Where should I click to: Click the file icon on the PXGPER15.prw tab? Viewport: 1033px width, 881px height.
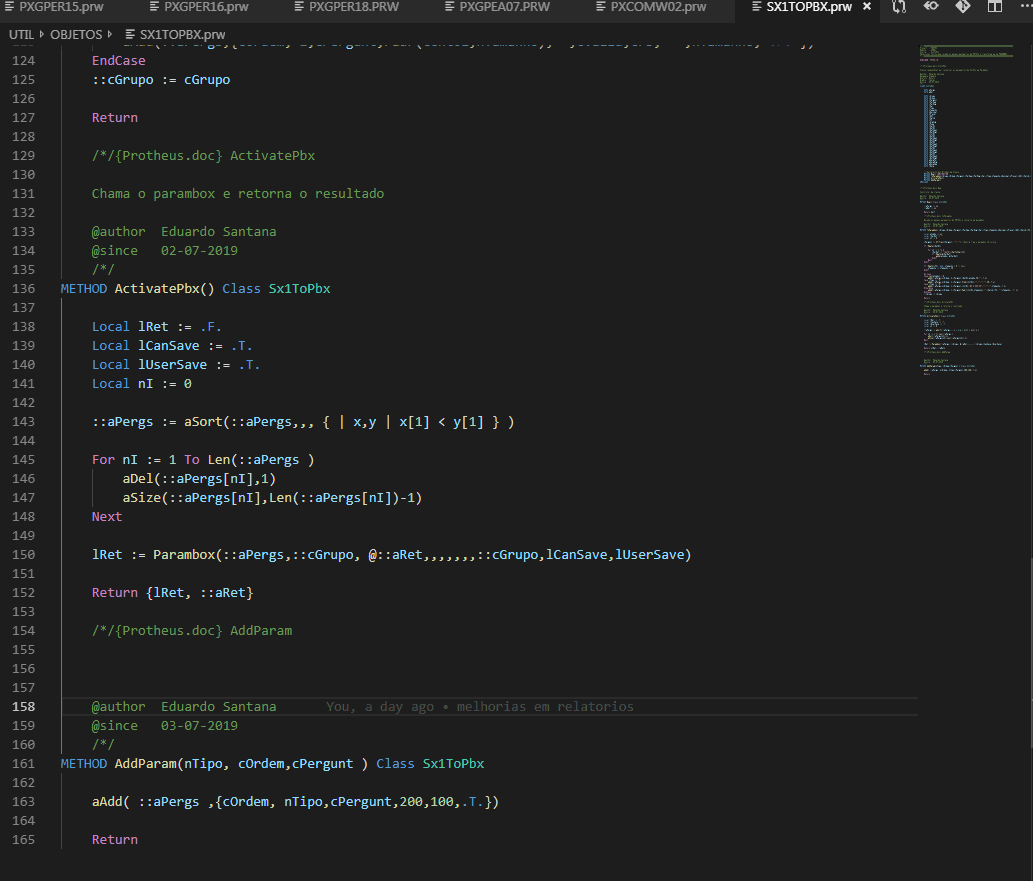10,8
